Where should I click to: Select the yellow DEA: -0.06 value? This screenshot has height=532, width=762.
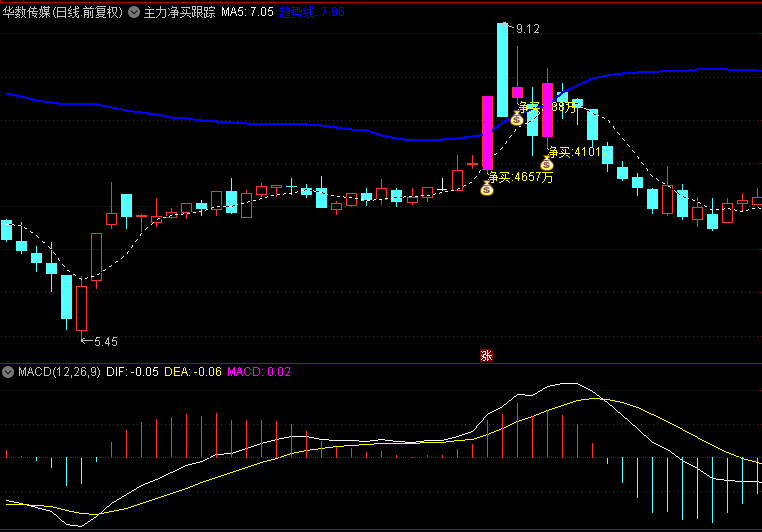tap(193, 372)
